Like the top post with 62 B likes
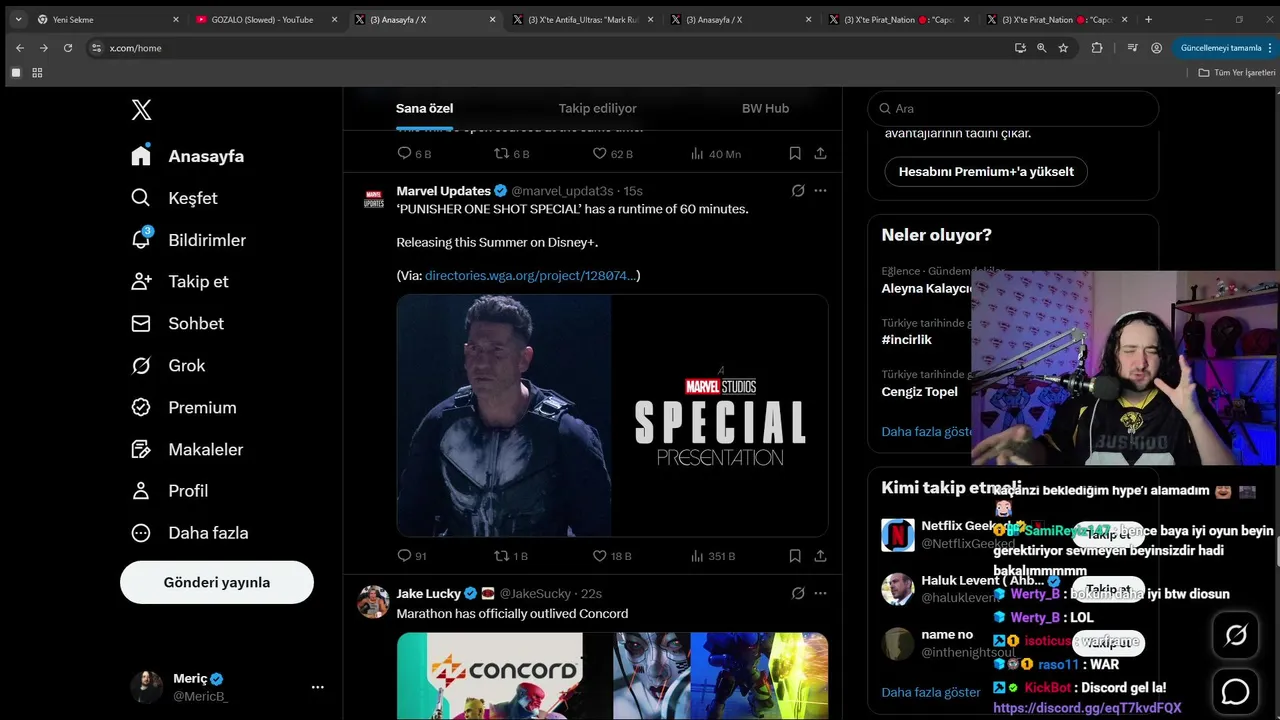1280x720 pixels. coord(612,154)
